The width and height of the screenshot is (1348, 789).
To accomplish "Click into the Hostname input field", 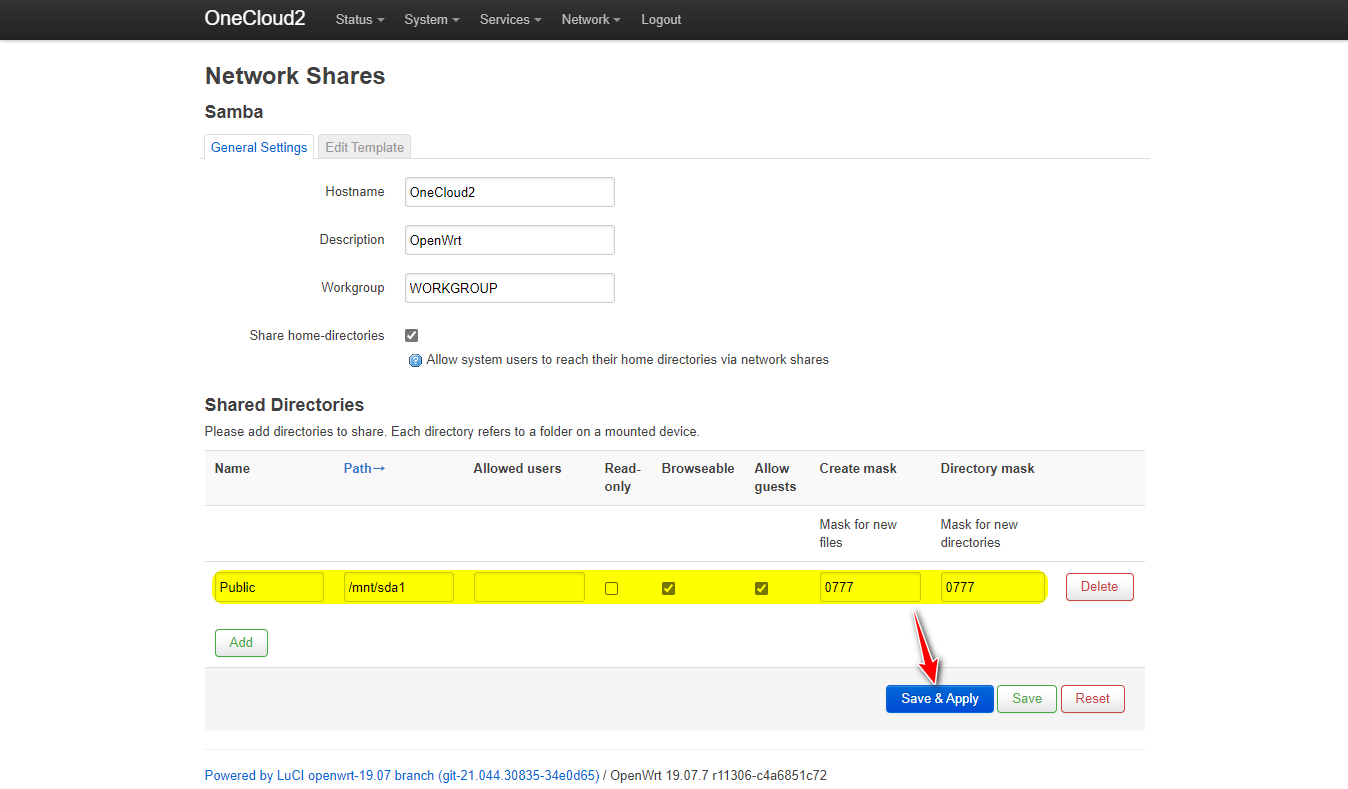I will coord(509,192).
